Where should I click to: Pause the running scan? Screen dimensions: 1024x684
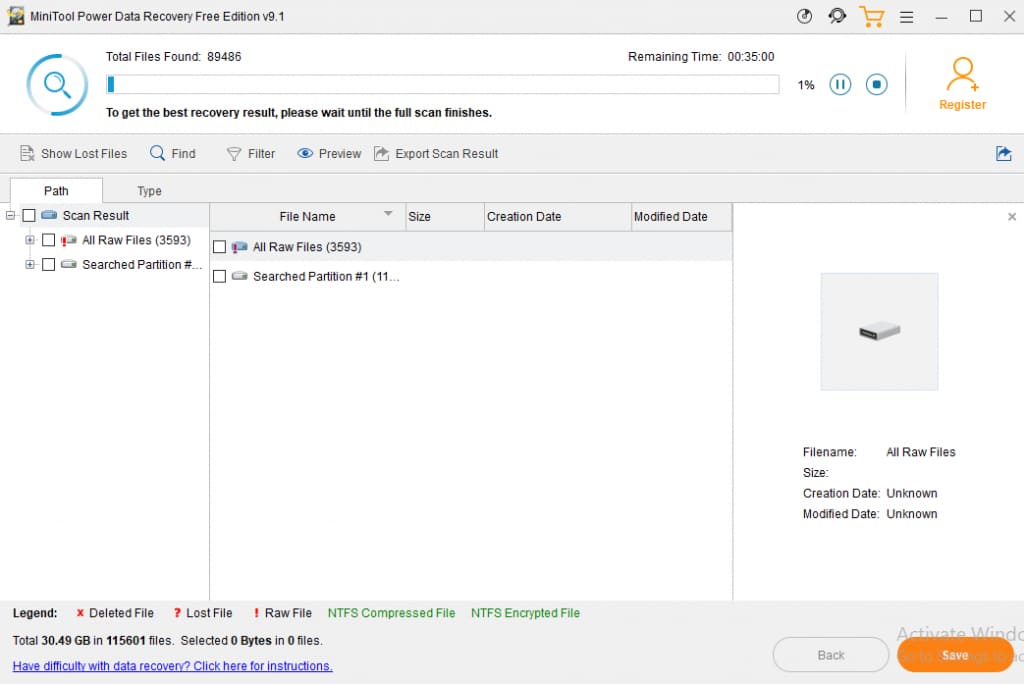coord(840,84)
